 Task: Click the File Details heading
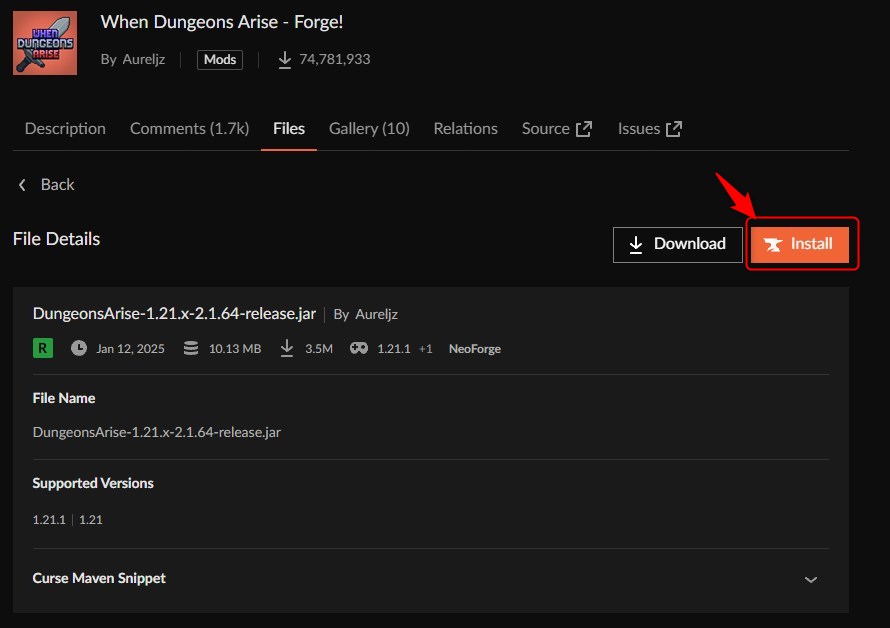pyautogui.click(x=56, y=239)
